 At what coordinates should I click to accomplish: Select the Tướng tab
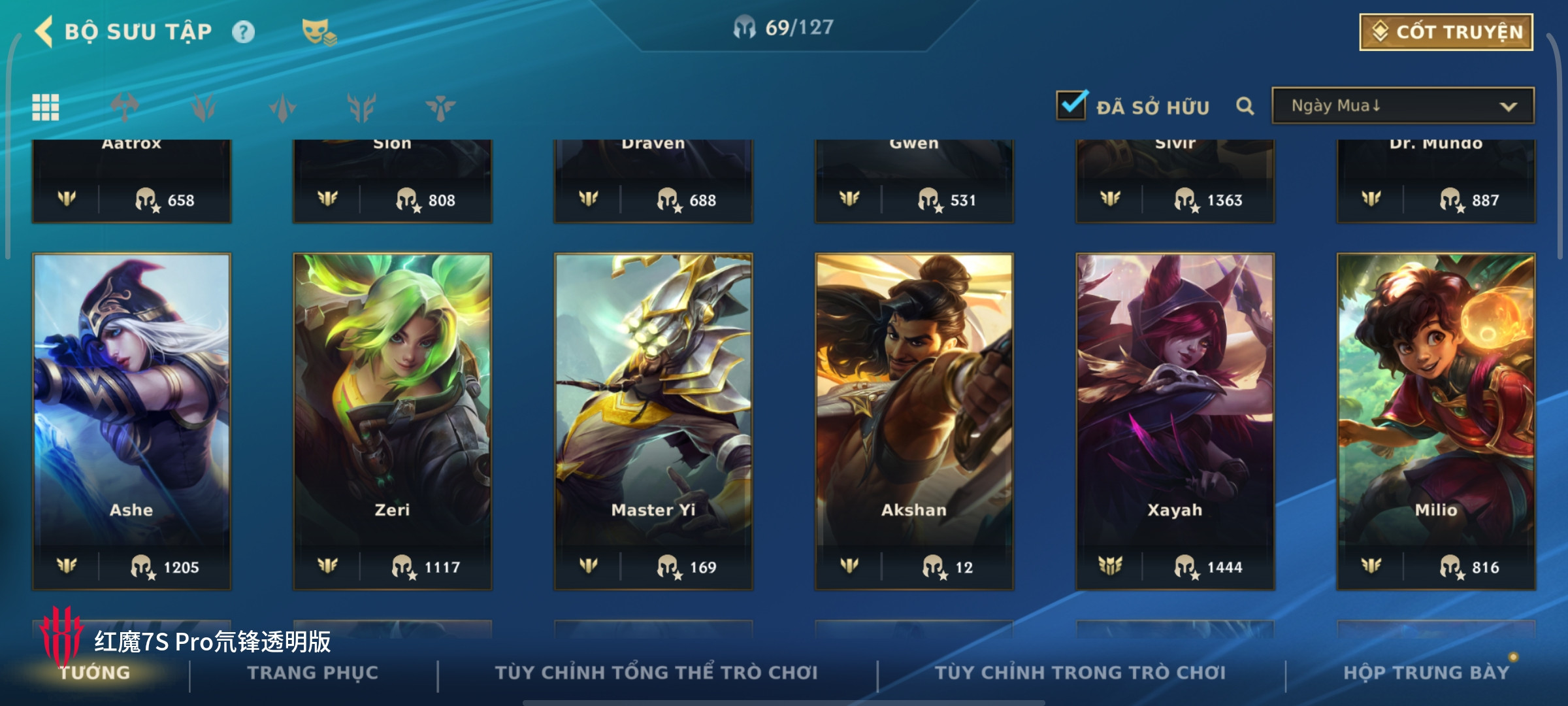pos(95,673)
